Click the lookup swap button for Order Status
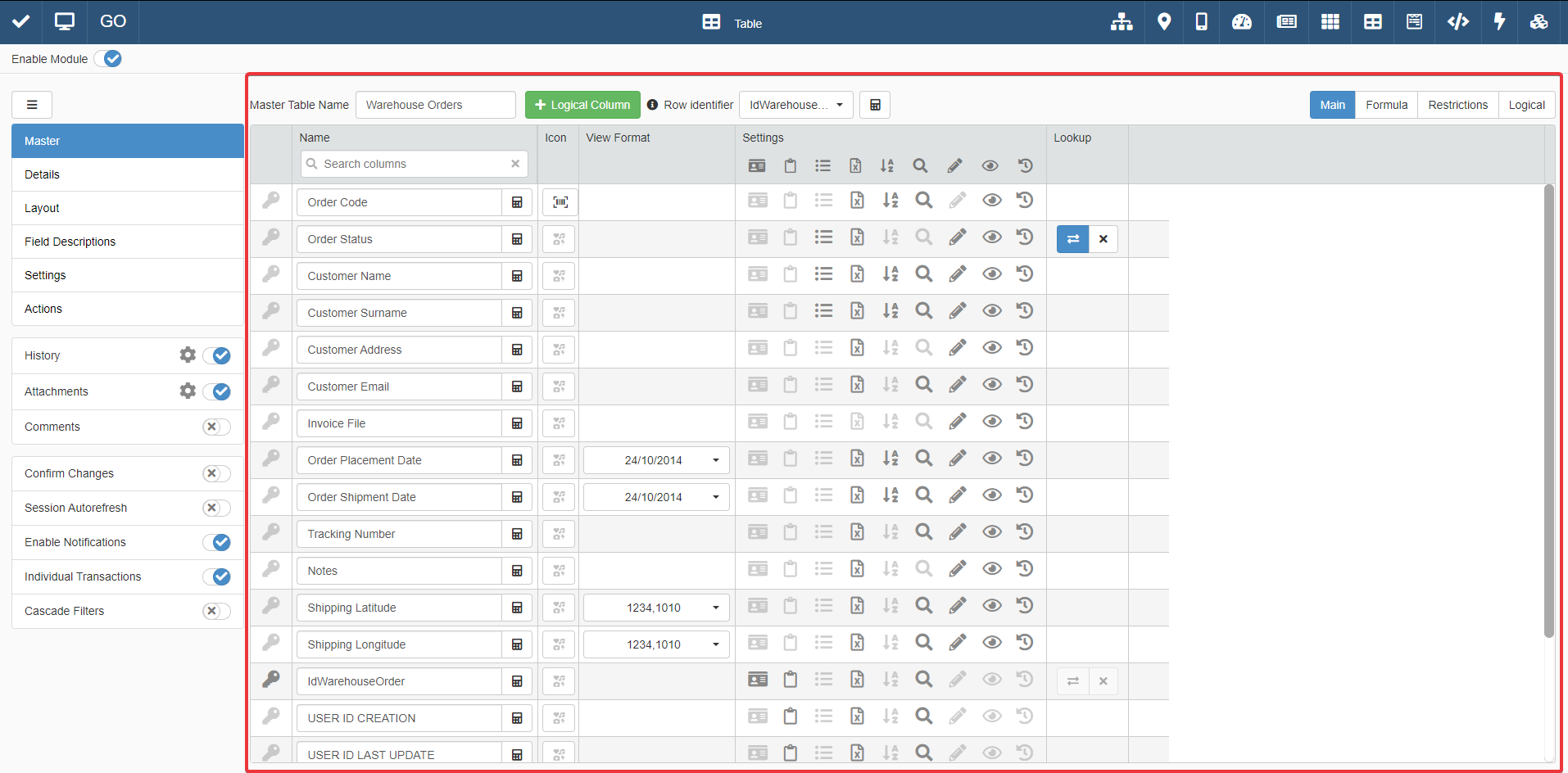1568x773 pixels. [1072, 239]
